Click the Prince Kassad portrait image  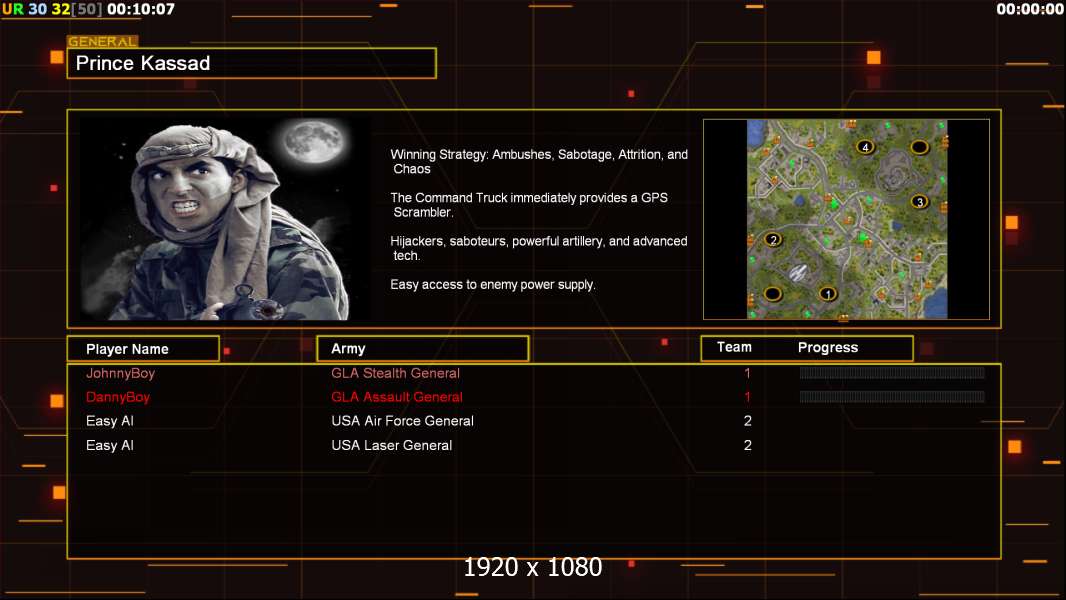tap(226, 218)
